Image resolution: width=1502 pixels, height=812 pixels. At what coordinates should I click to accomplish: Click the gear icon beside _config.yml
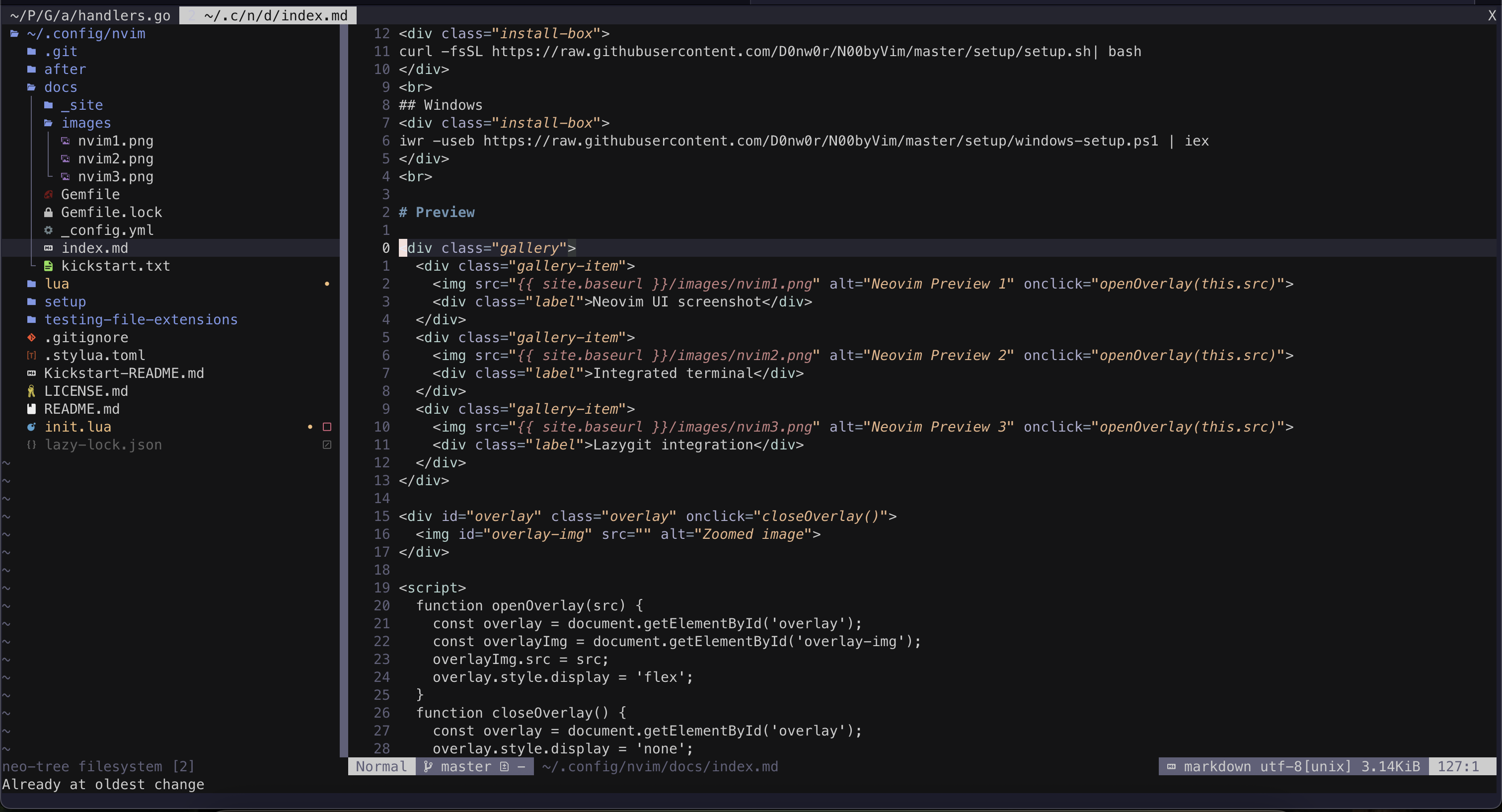tap(48, 230)
